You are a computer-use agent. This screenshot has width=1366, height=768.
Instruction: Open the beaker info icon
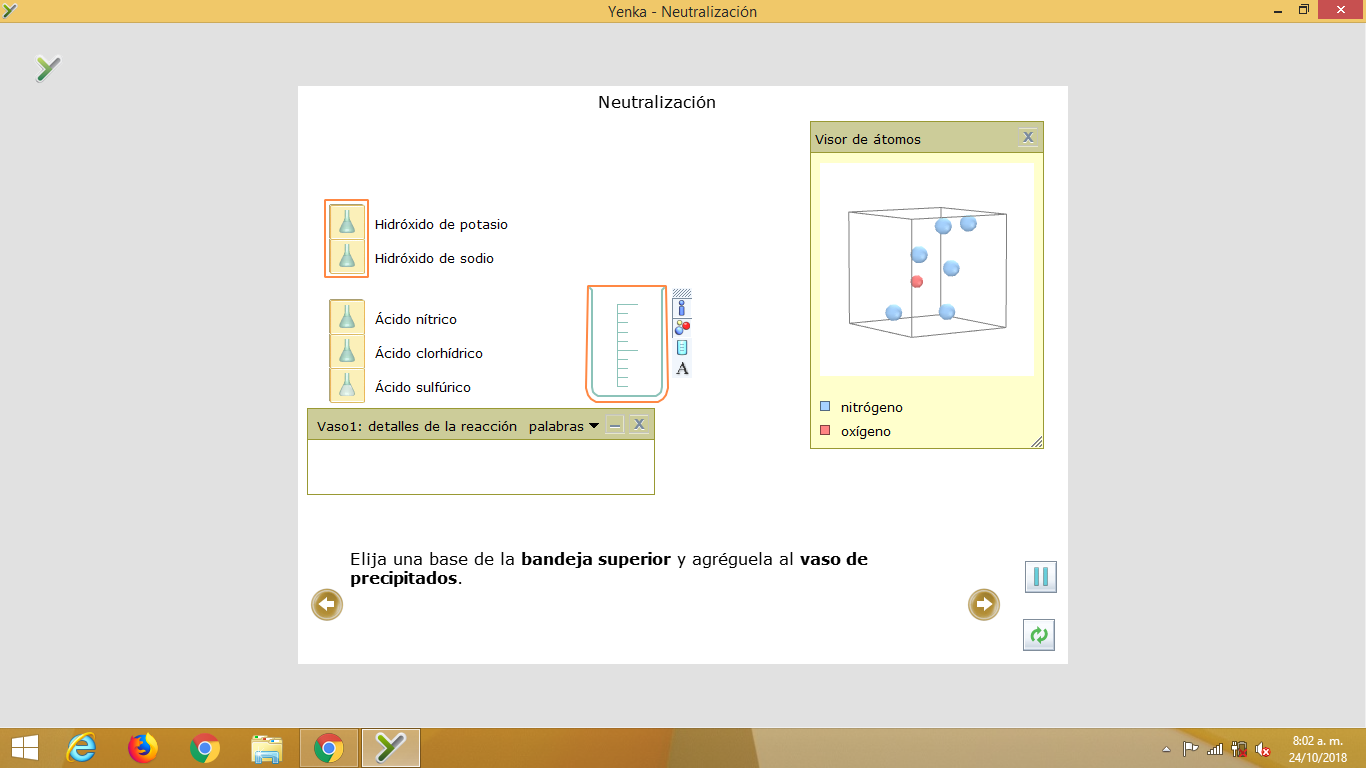682,308
